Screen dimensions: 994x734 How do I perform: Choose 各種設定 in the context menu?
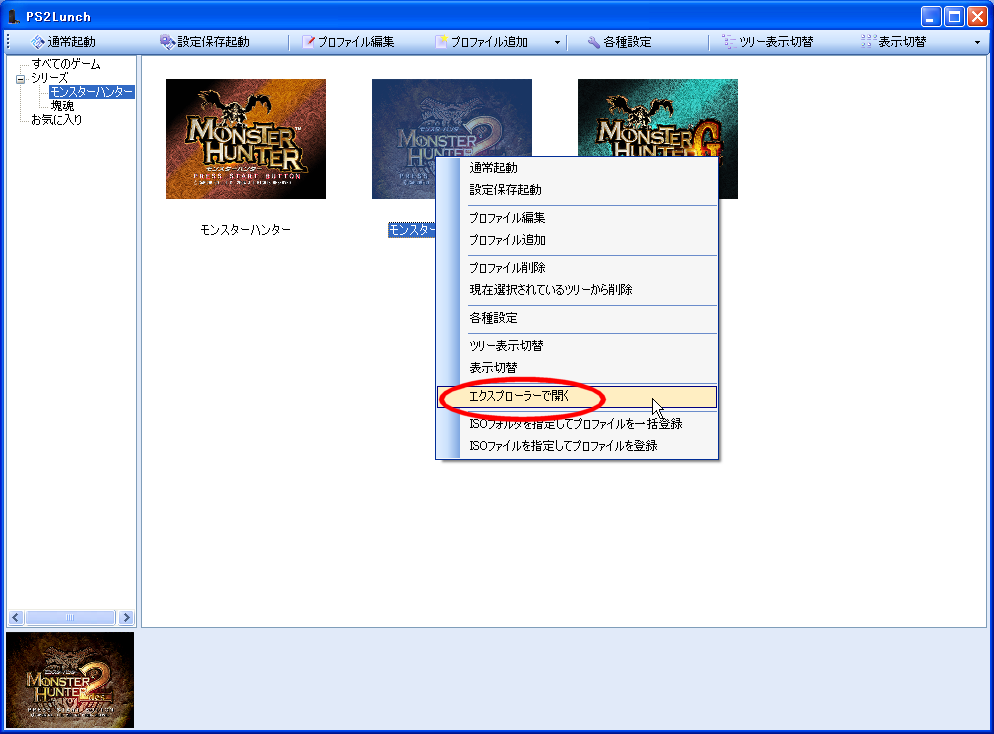pos(577,318)
